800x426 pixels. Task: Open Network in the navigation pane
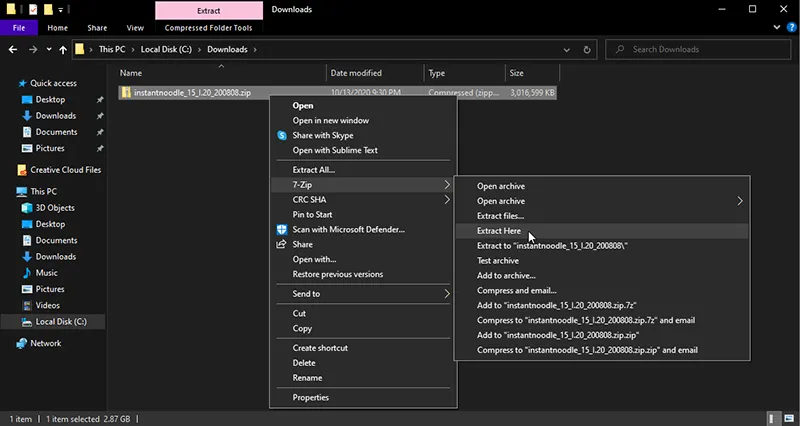45,343
